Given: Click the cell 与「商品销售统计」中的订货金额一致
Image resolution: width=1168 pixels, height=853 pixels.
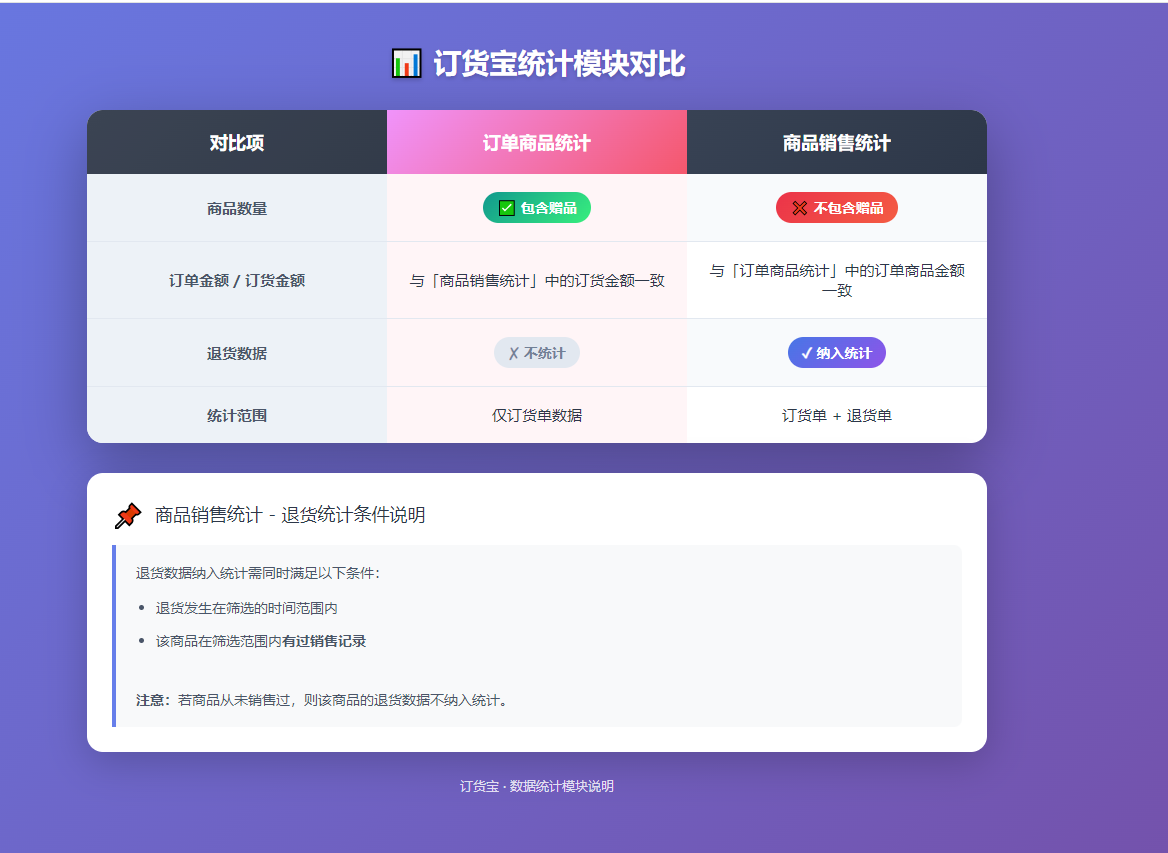Looking at the screenshot, I should [x=537, y=281].
